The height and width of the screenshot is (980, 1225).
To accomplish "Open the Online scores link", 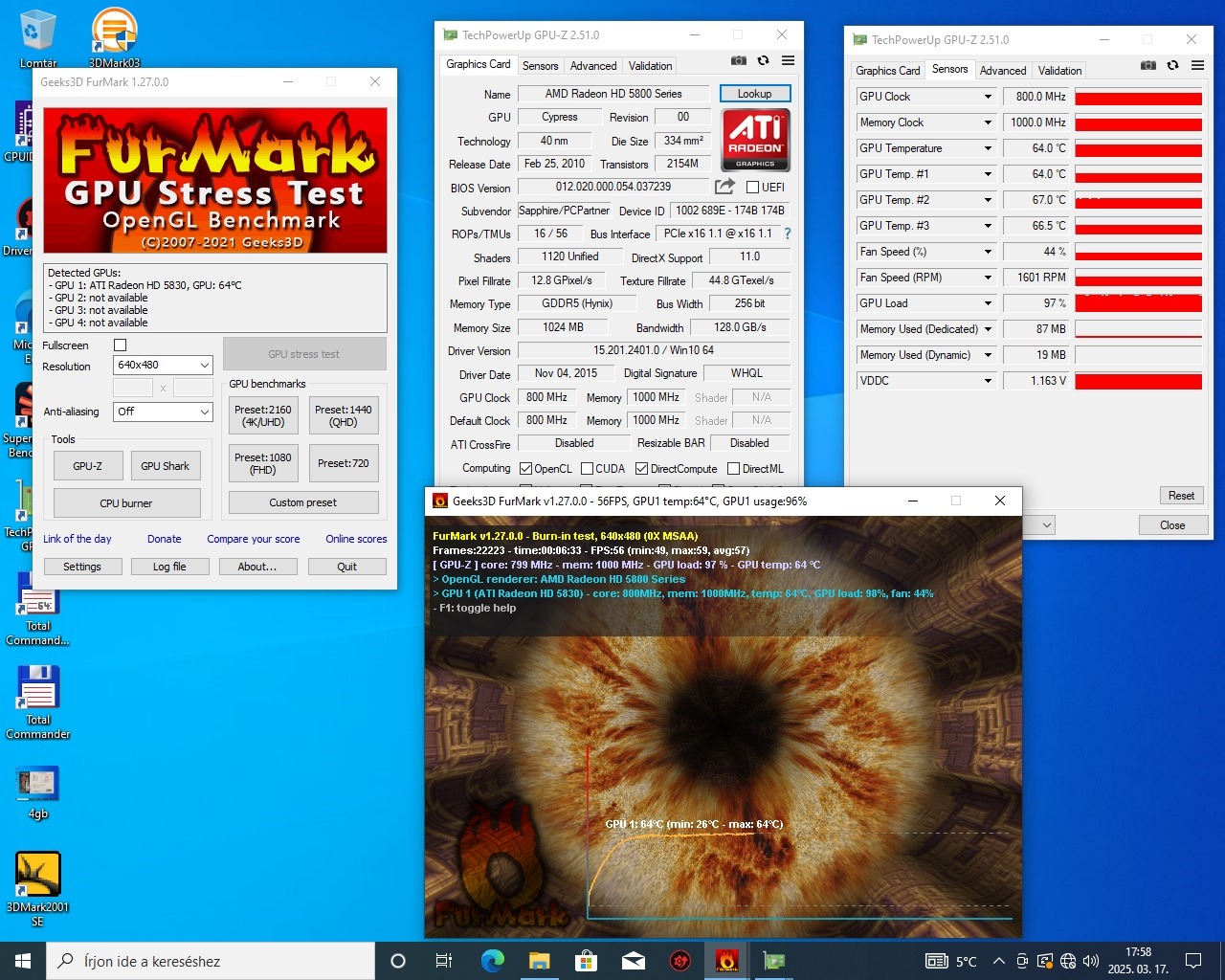I will click(x=356, y=539).
